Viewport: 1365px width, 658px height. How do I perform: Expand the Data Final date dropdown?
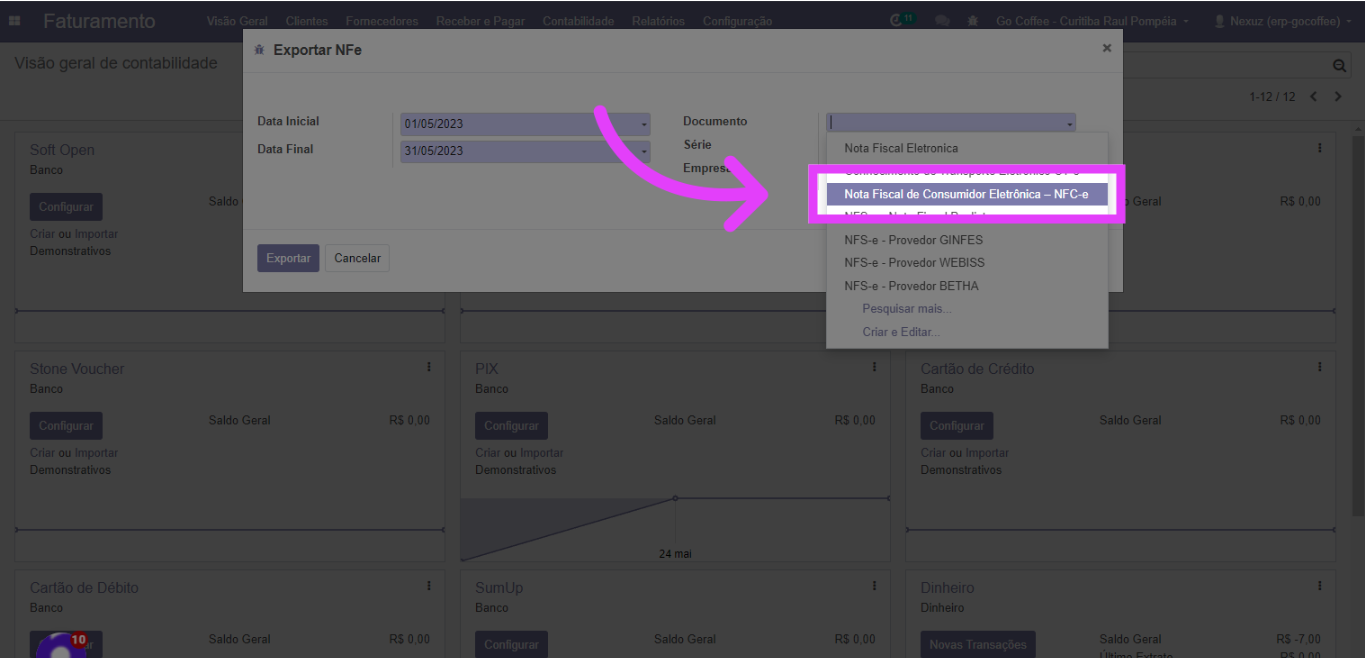click(x=644, y=152)
